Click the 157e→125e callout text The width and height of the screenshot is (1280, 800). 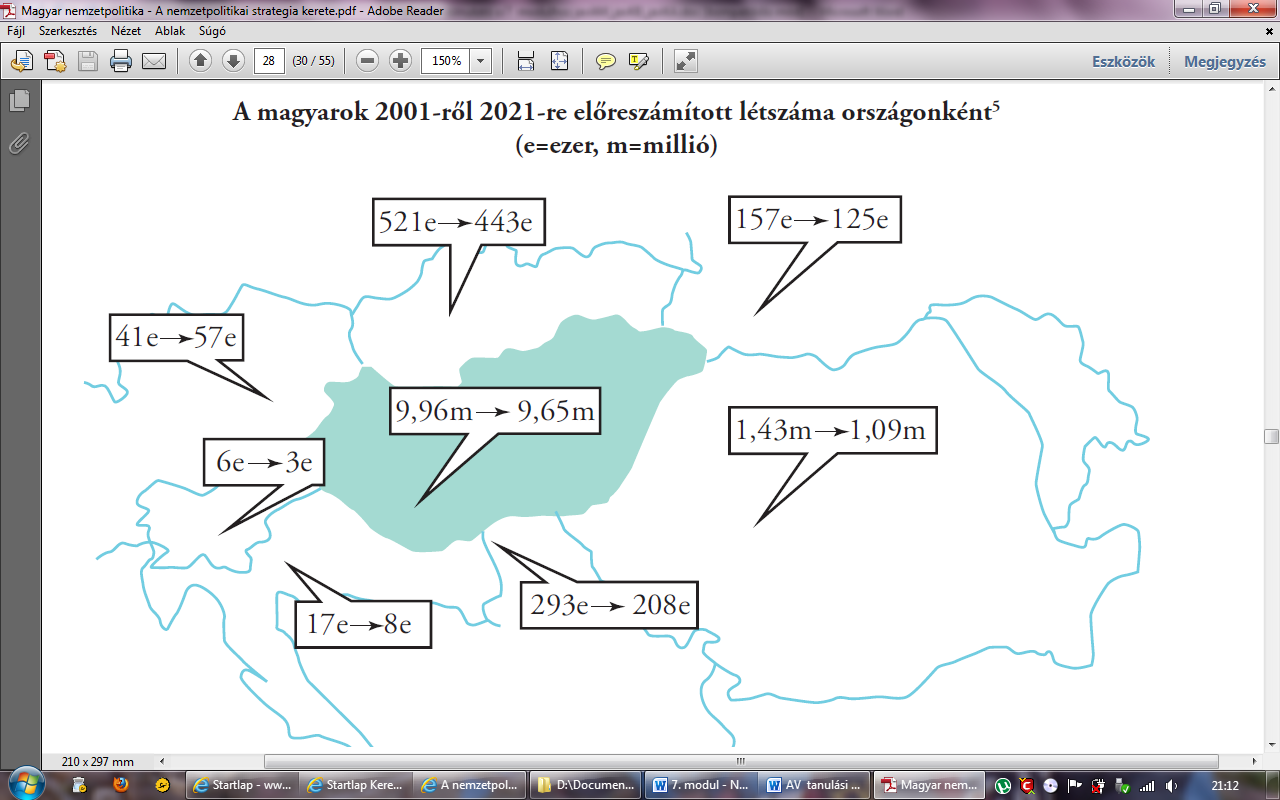pyautogui.click(x=812, y=217)
